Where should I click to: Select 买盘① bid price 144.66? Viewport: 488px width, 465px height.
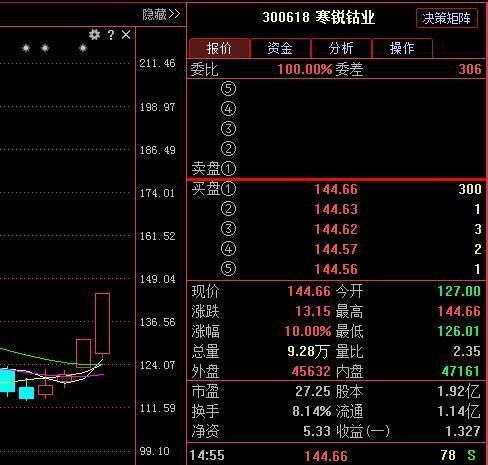[336, 189]
